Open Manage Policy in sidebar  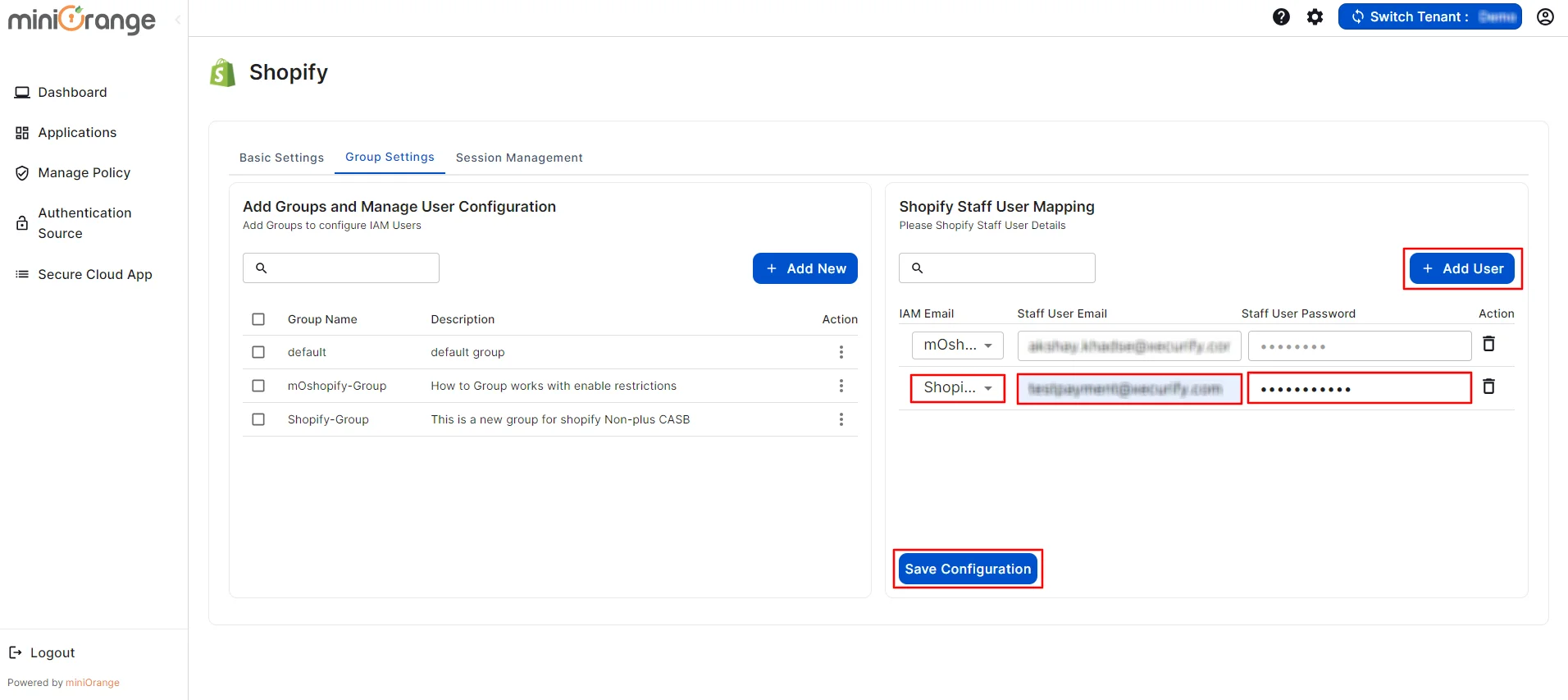coord(84,173)
